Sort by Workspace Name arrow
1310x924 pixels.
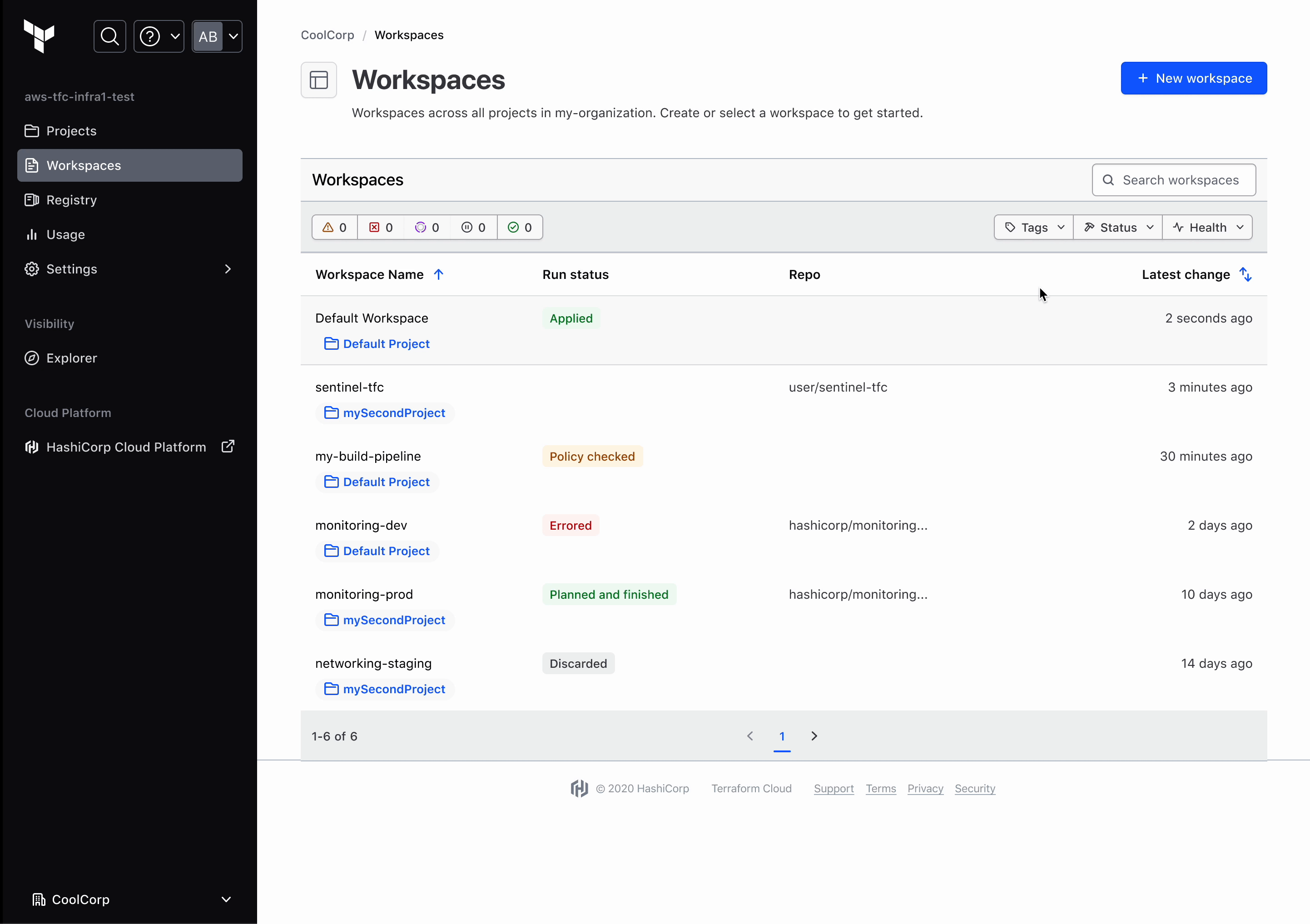[438, 274]
